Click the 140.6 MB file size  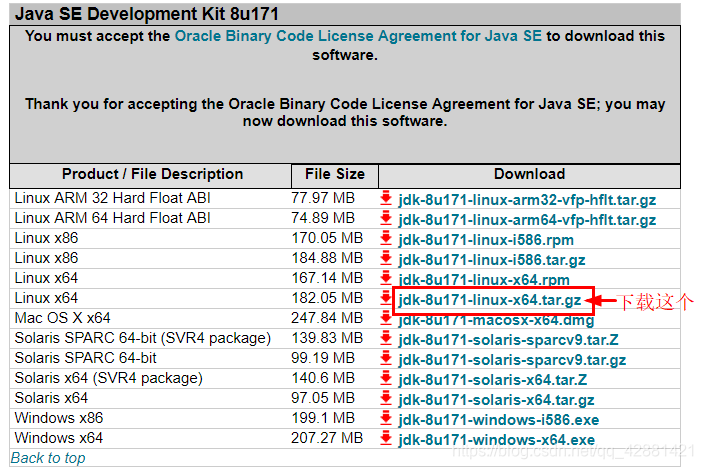point(323,378)
